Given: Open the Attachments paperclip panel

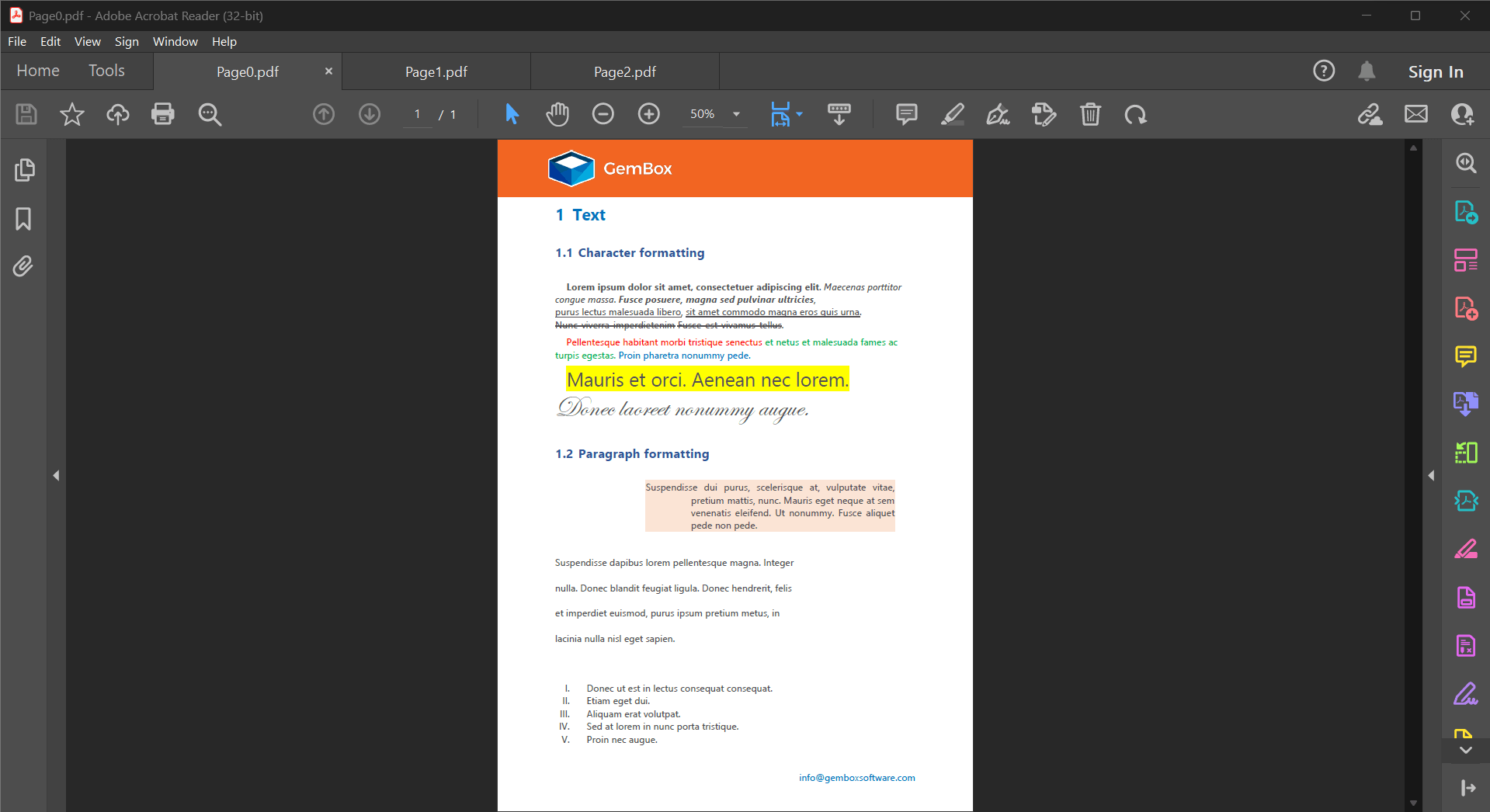Looking at the screenshot, I should (x=23, y=266).
